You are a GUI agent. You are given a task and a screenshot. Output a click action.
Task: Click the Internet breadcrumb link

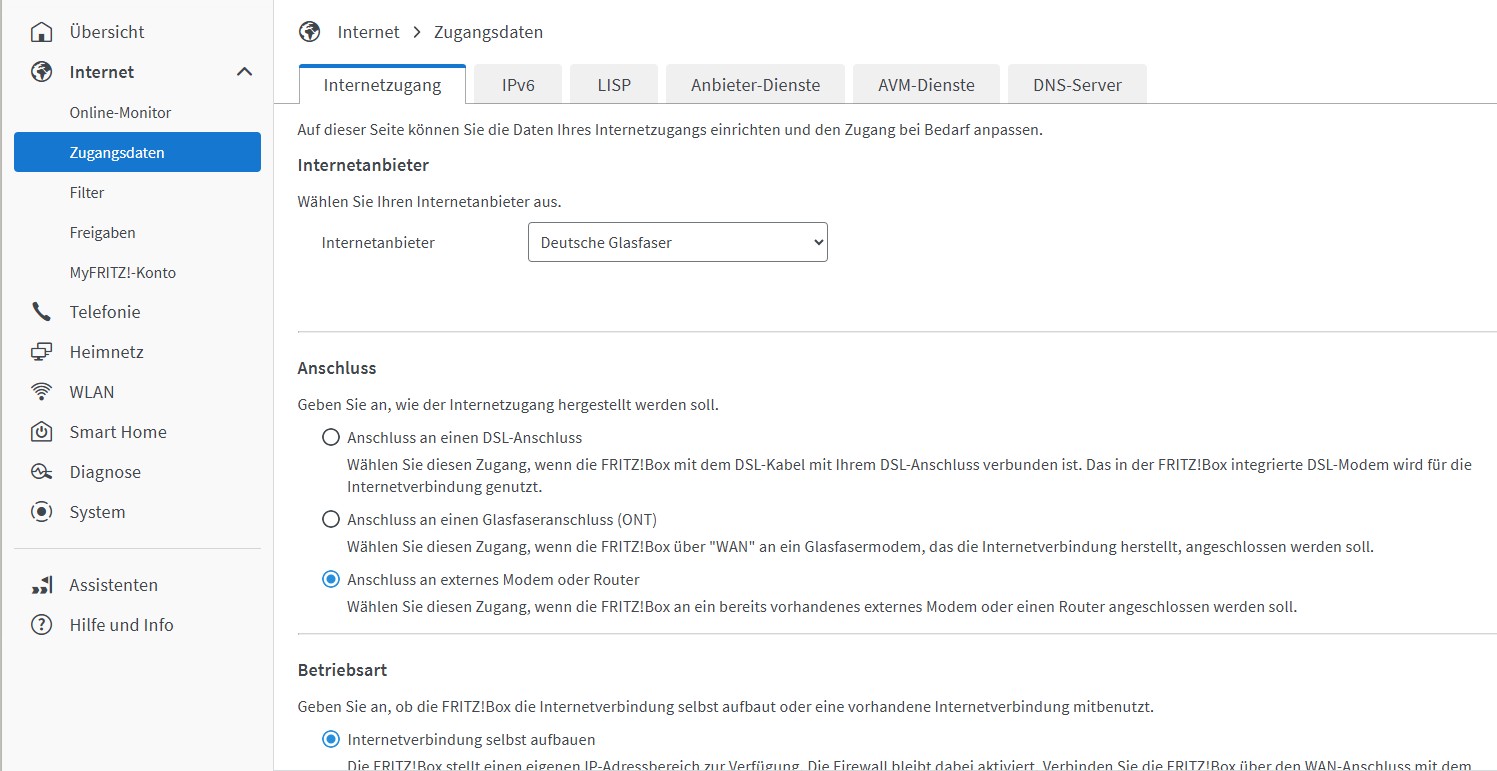(x=368, y=32)
